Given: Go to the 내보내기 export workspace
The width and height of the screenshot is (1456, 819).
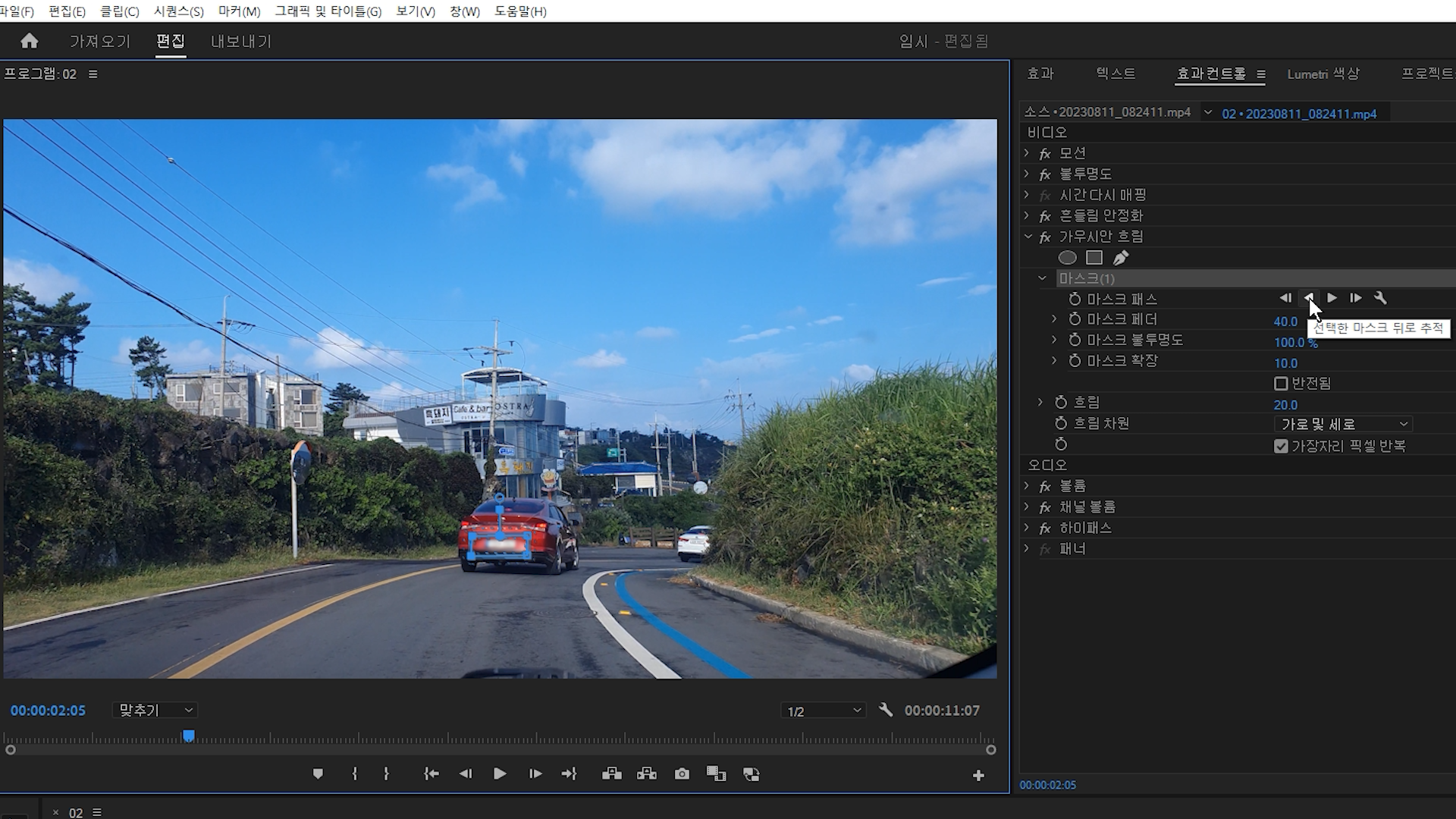Looking at the screenshot, I should [x=240, y=41].
